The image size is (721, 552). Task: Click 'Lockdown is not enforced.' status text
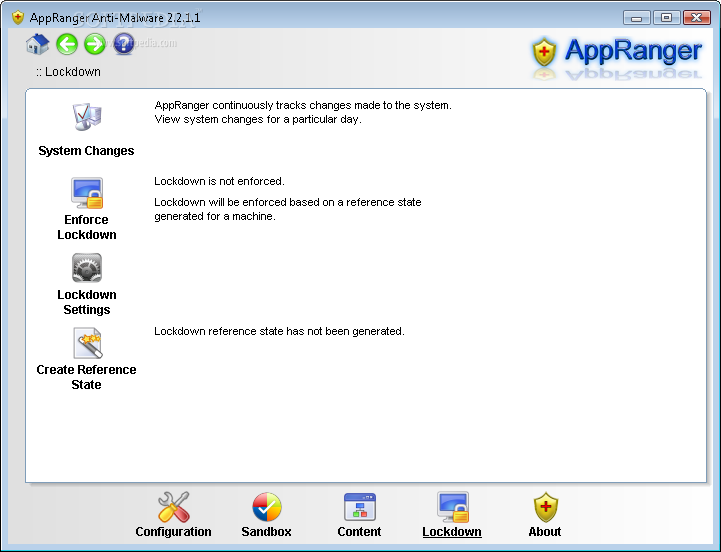[219, 181]
